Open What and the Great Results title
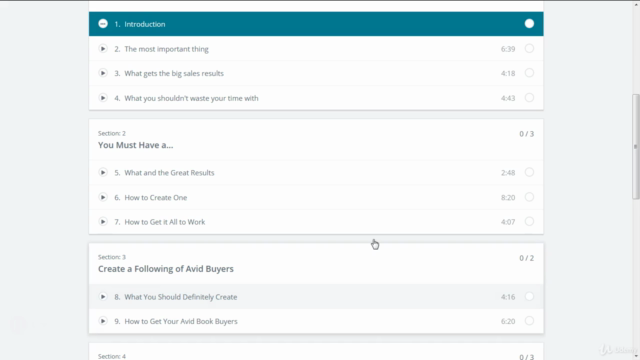640x360 pixels. tap(169, 173)
